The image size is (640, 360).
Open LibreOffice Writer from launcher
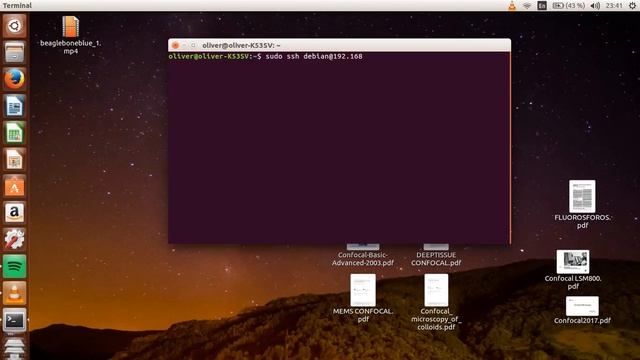click(x=14, y=106)
